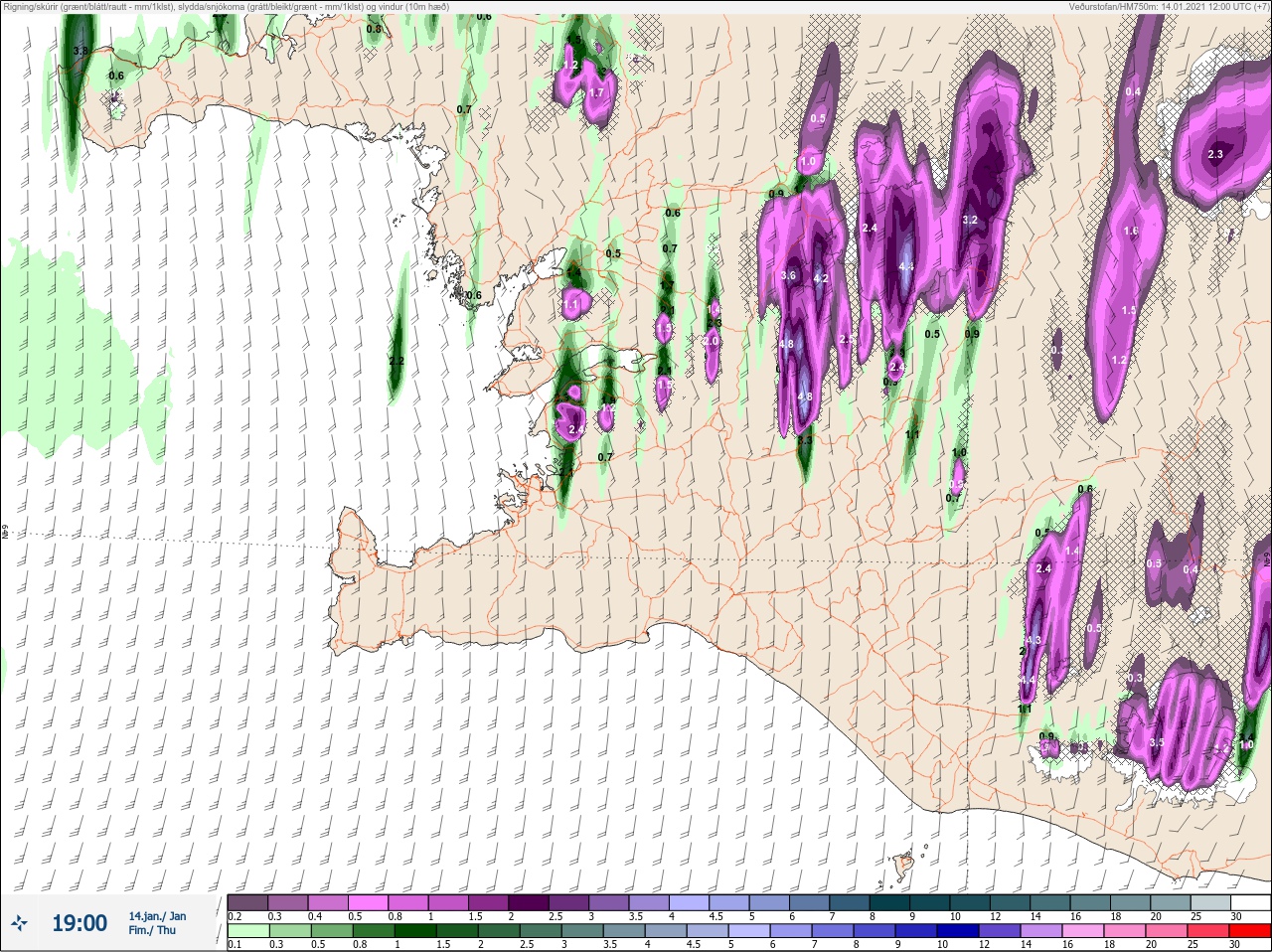Click the 19:00 forecast time label
This screenshot has height=952, width=1272.
[x=79, y=923]
